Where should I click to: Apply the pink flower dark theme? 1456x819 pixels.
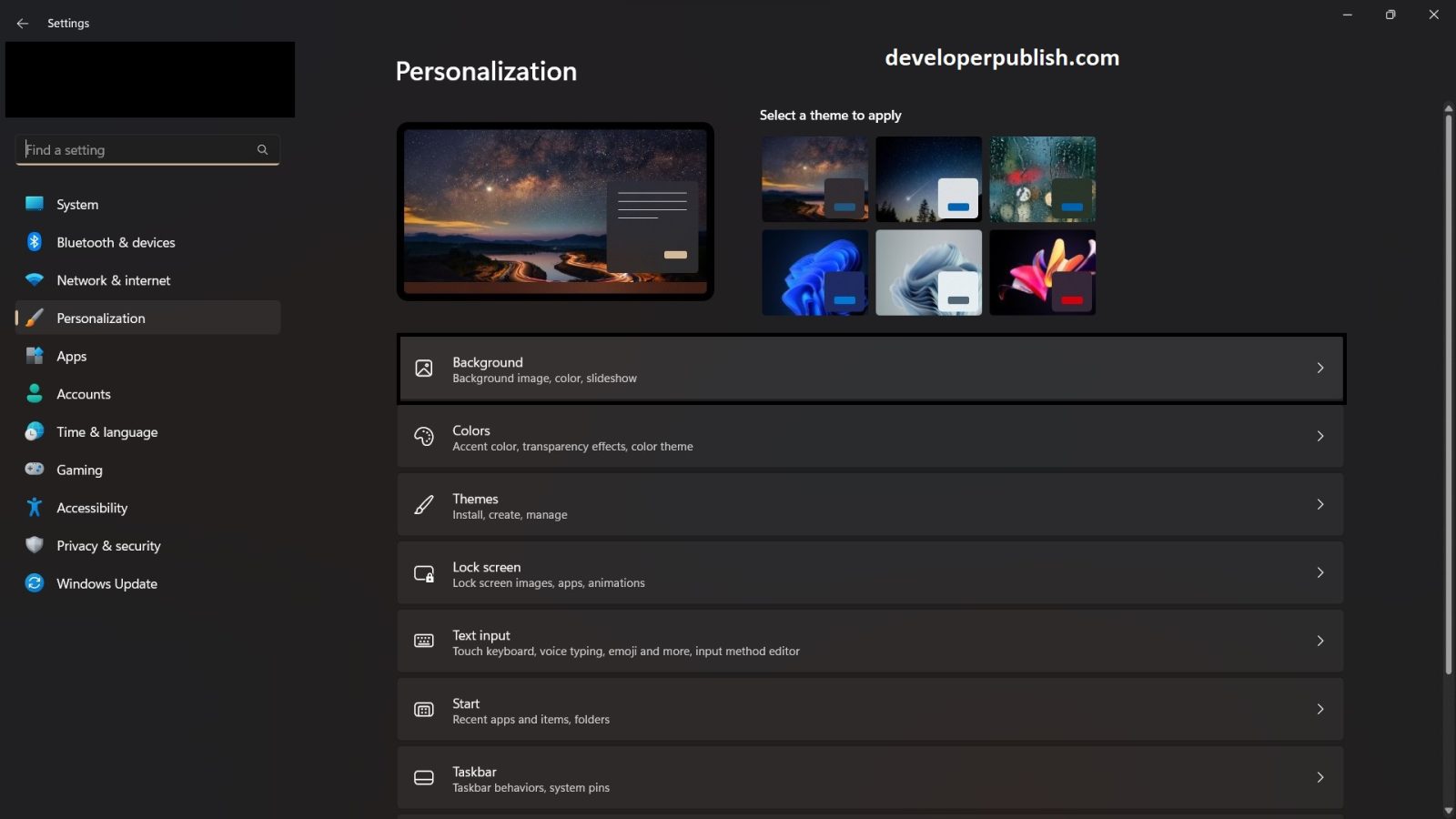click(1043, 271)
